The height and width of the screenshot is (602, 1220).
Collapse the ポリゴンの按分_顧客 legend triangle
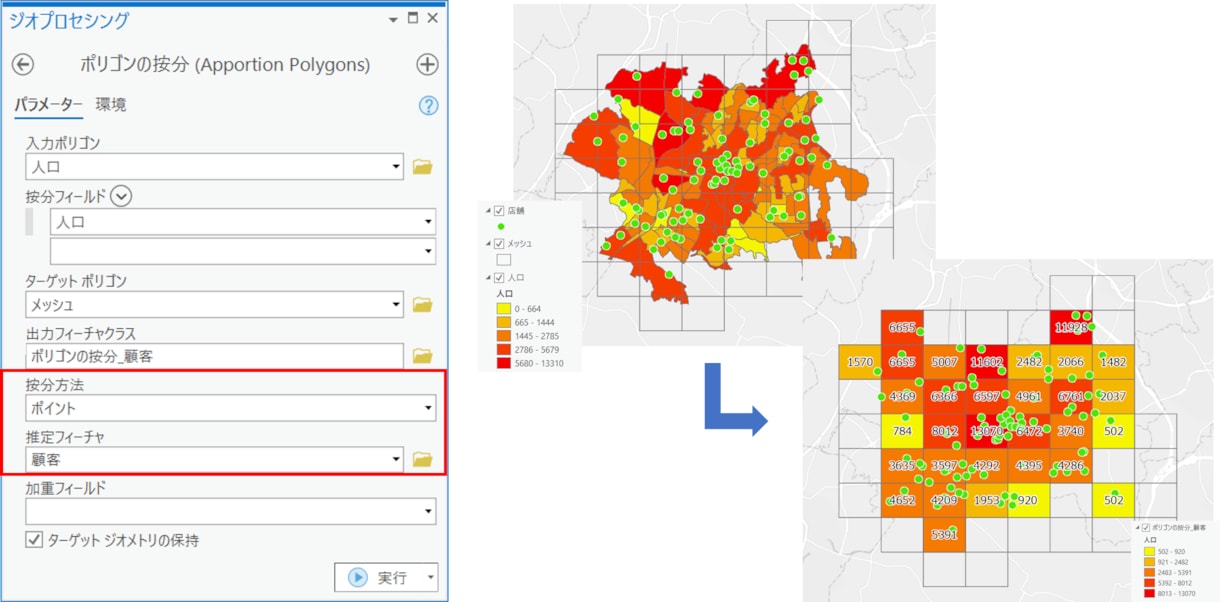pos(1138,526)
